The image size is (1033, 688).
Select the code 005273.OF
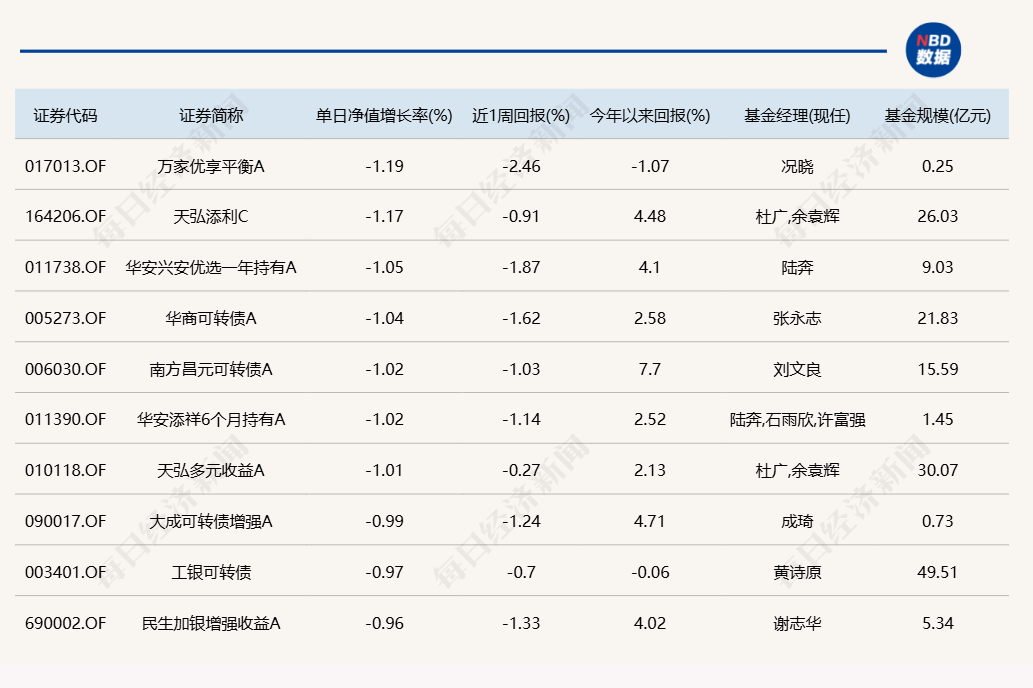click(x=65, y=318)
